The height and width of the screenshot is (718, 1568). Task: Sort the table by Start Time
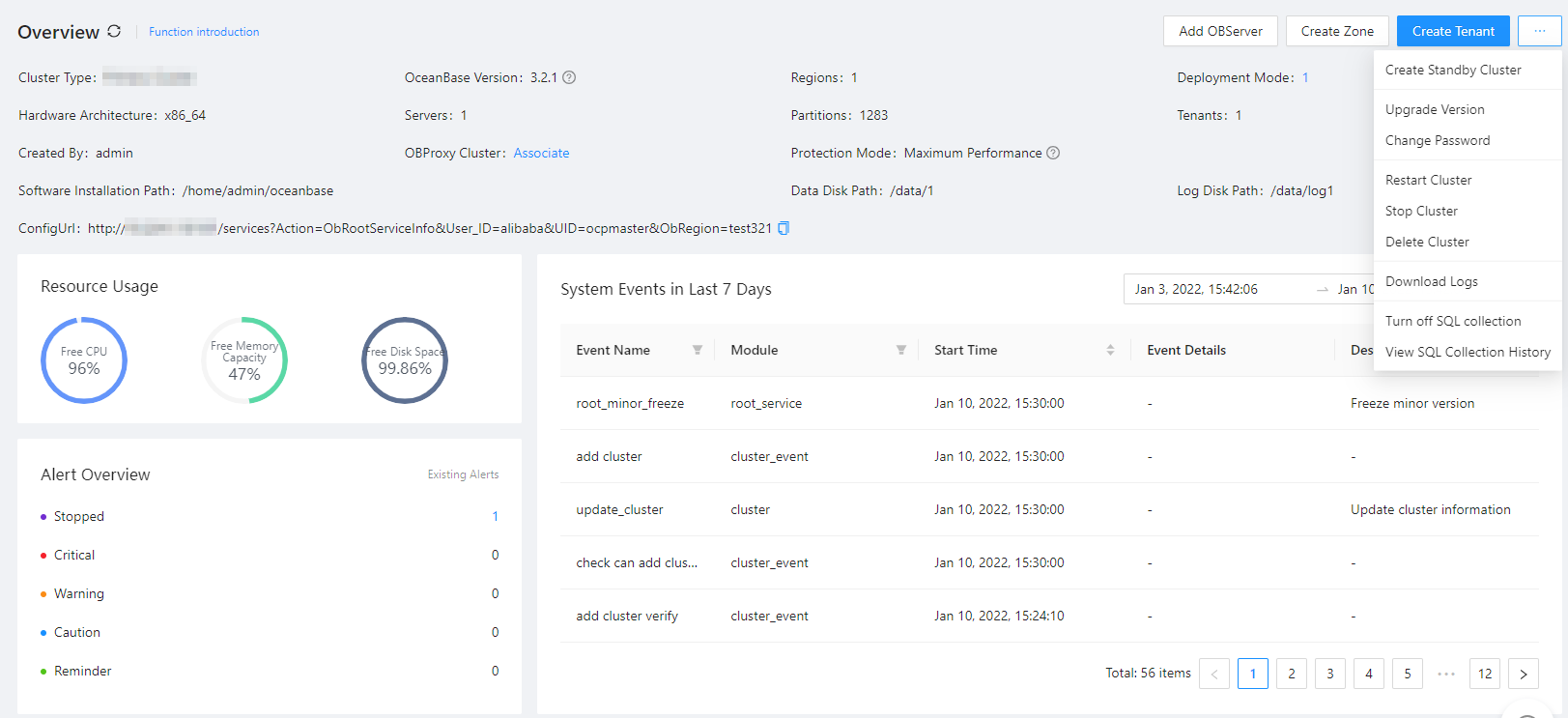point(1110,350)
